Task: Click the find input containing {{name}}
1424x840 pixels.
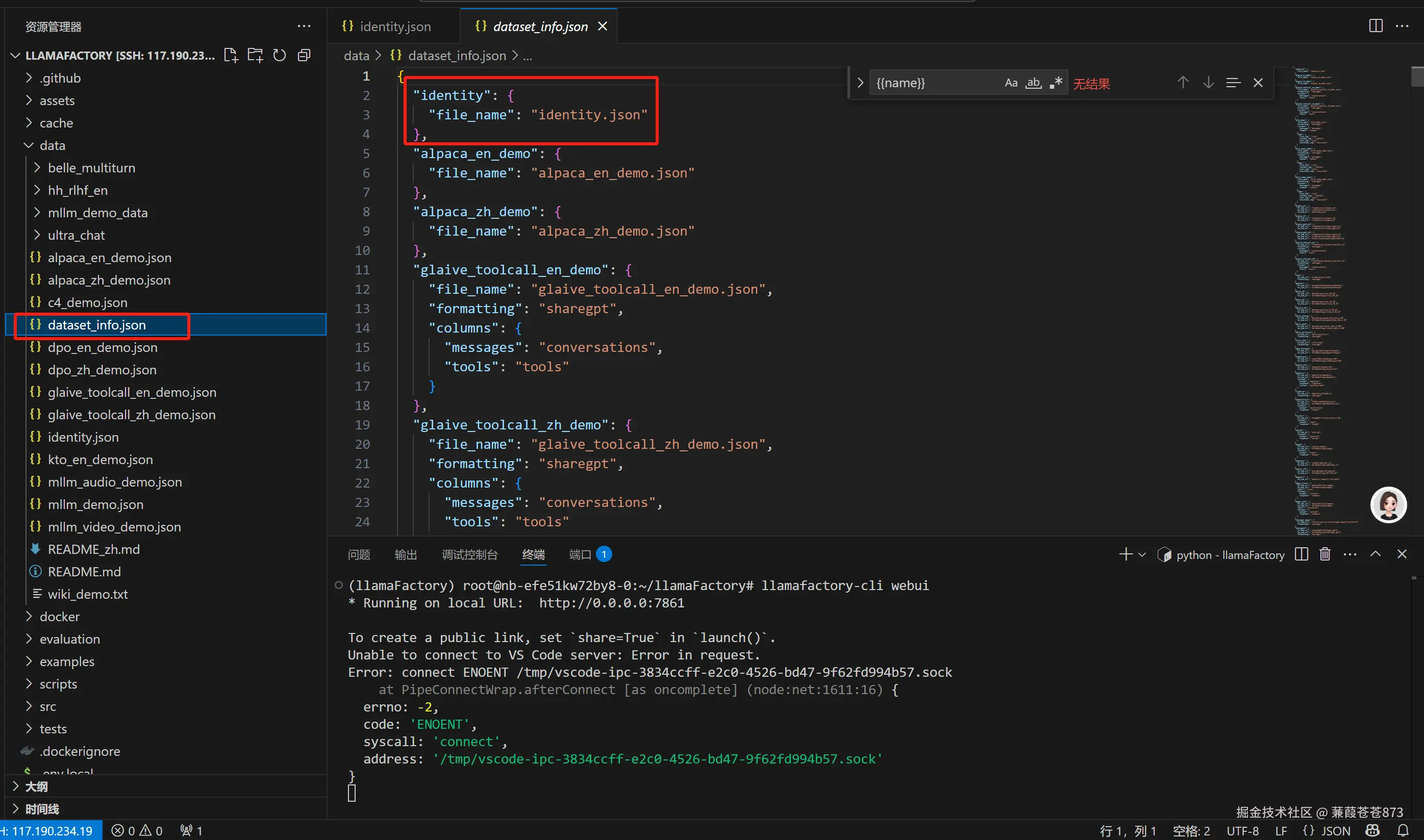Action: coord(934,83)
